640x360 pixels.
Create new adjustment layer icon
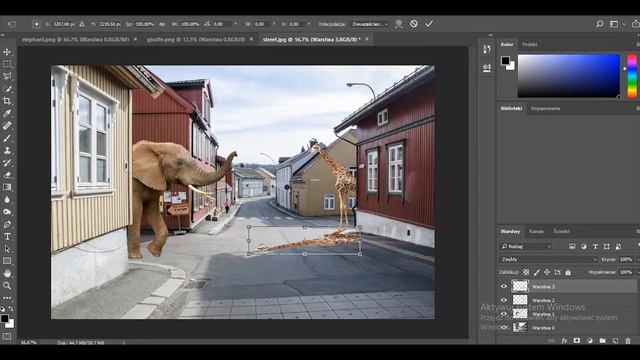589,340
